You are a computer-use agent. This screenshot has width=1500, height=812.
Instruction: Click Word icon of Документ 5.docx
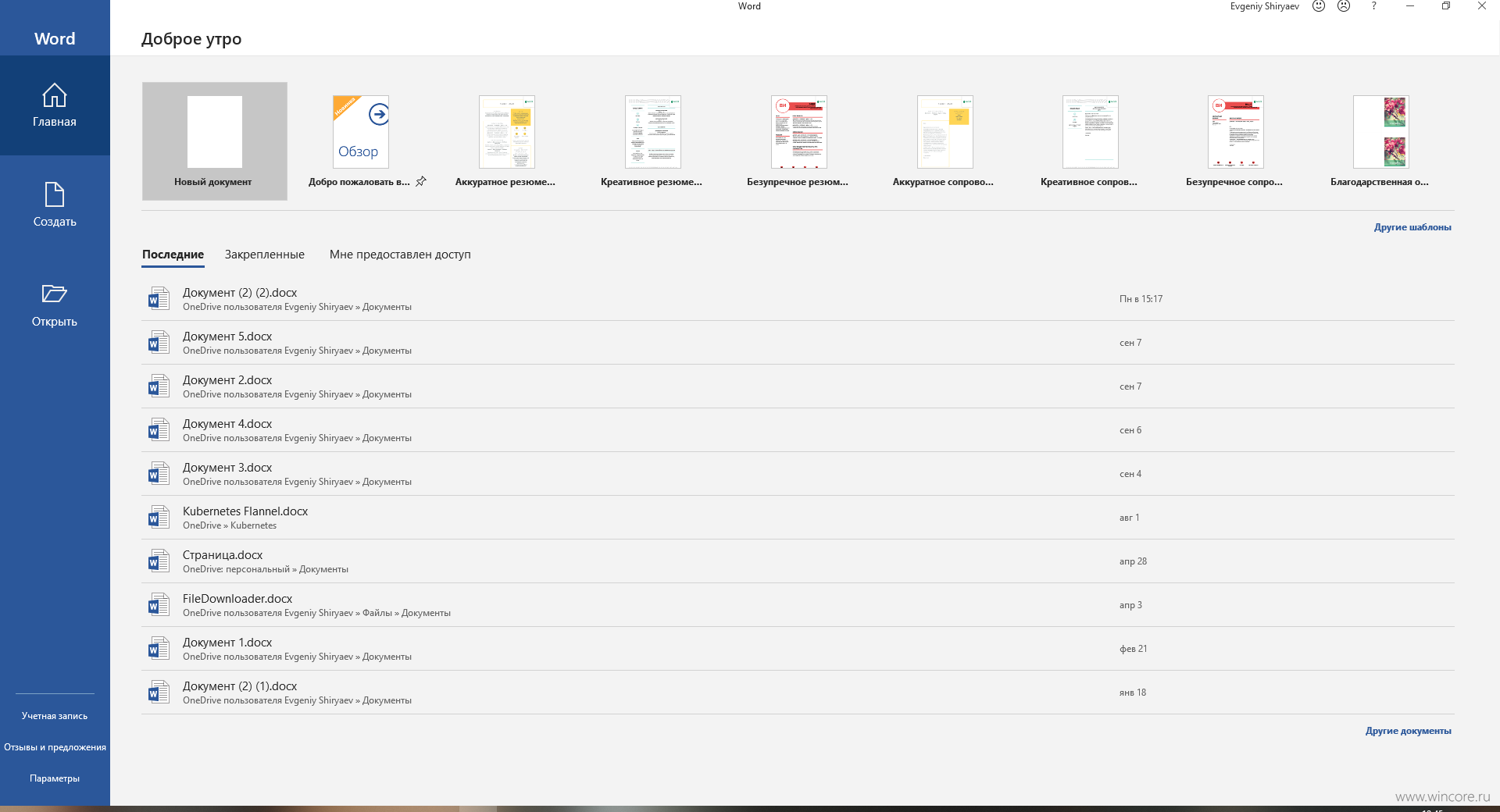159,343
